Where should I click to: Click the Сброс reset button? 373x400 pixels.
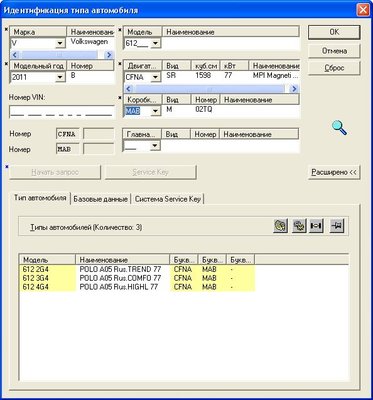coord(334,68)
